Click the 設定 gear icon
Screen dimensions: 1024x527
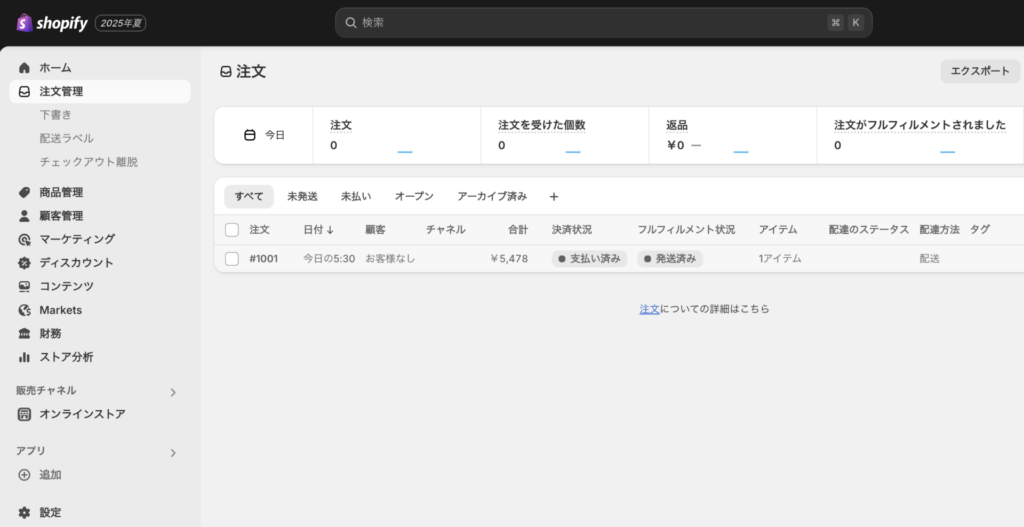24,513
